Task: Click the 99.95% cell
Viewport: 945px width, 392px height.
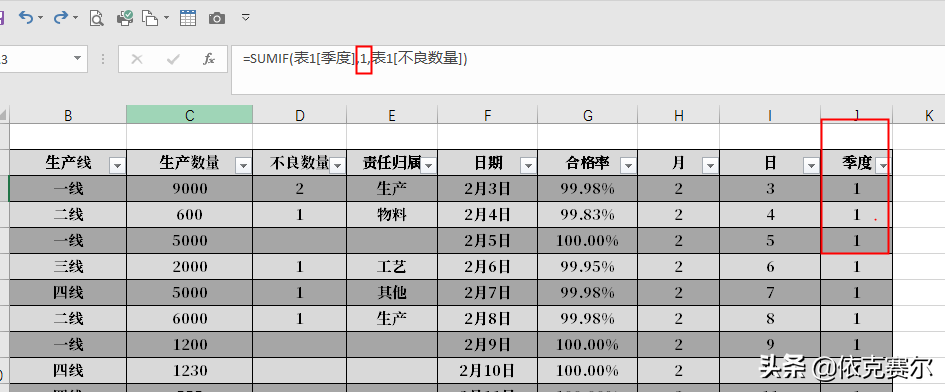Action: point(588,267)
